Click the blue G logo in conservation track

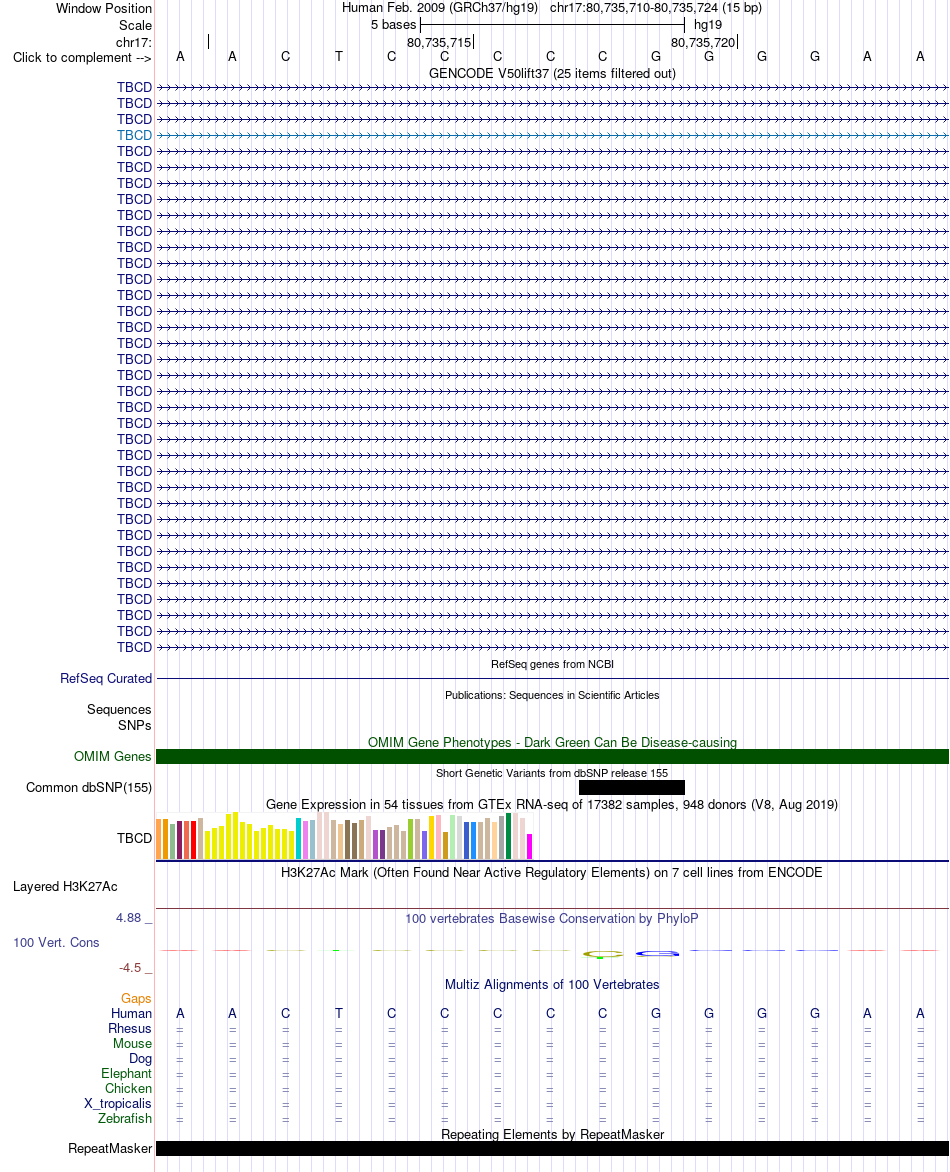(657, 953)
